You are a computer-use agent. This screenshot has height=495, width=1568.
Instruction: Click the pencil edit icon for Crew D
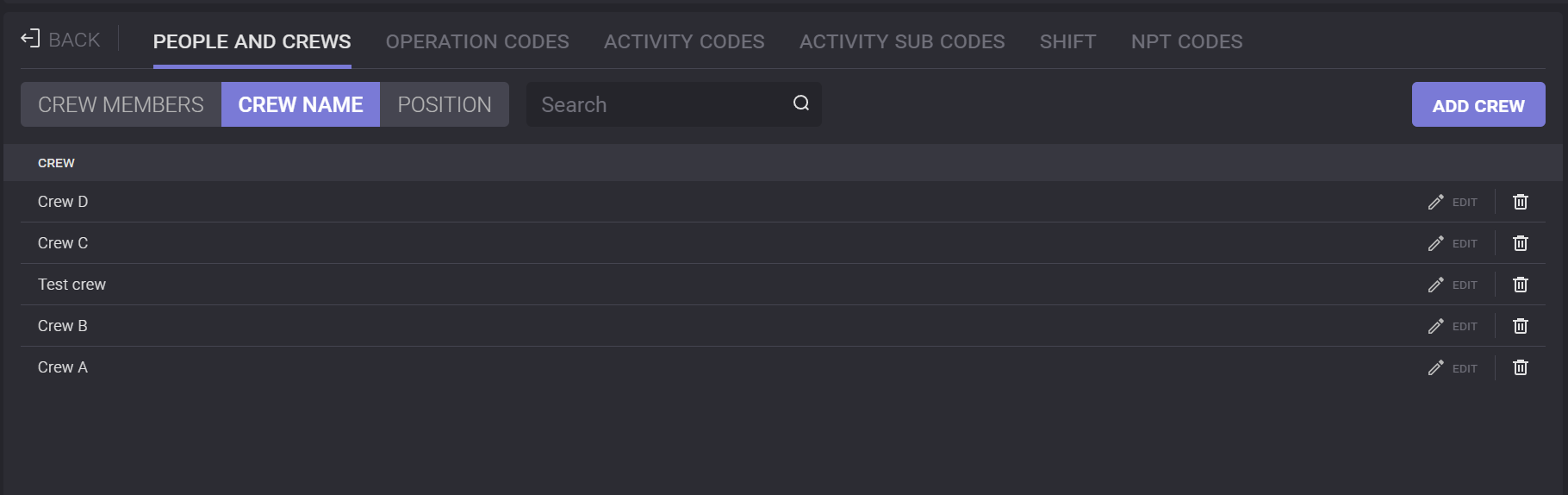[x=1435, y=202]
